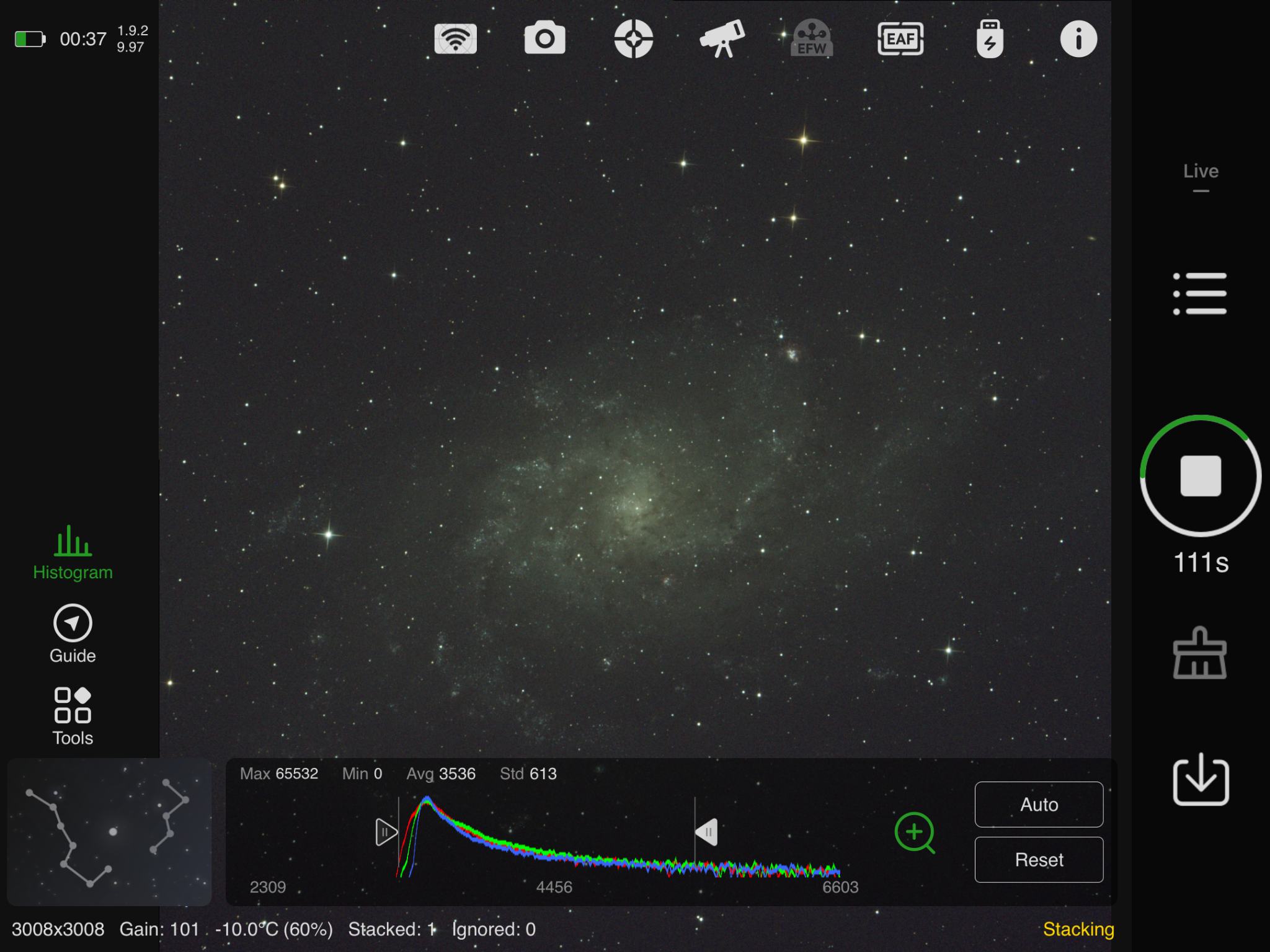The width and height of the screenshot is (1270, 952).
Task: Click the -10.0°C (60%) cooling status
Action: coord(274,929)
